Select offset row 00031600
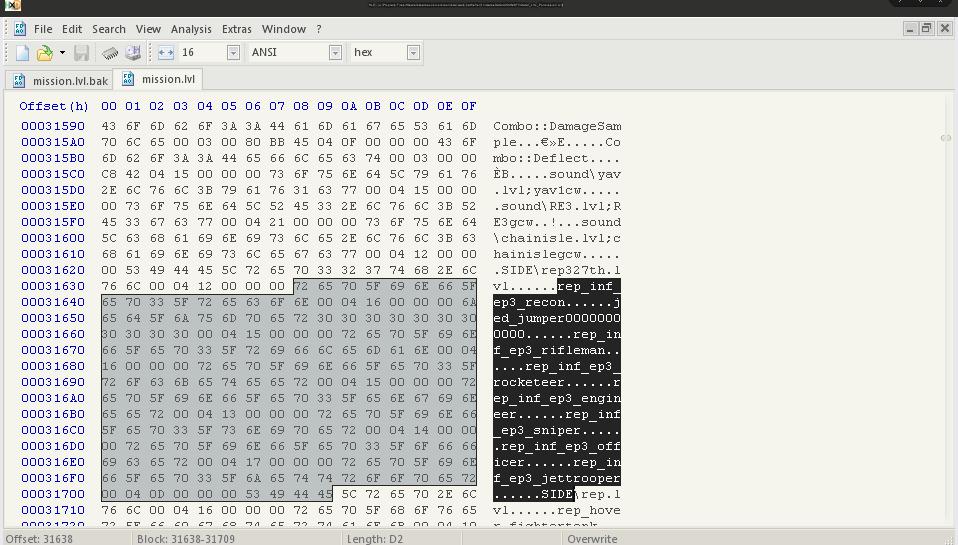The height and width of the screenshot is (545, 958). [x=53, y=238]
